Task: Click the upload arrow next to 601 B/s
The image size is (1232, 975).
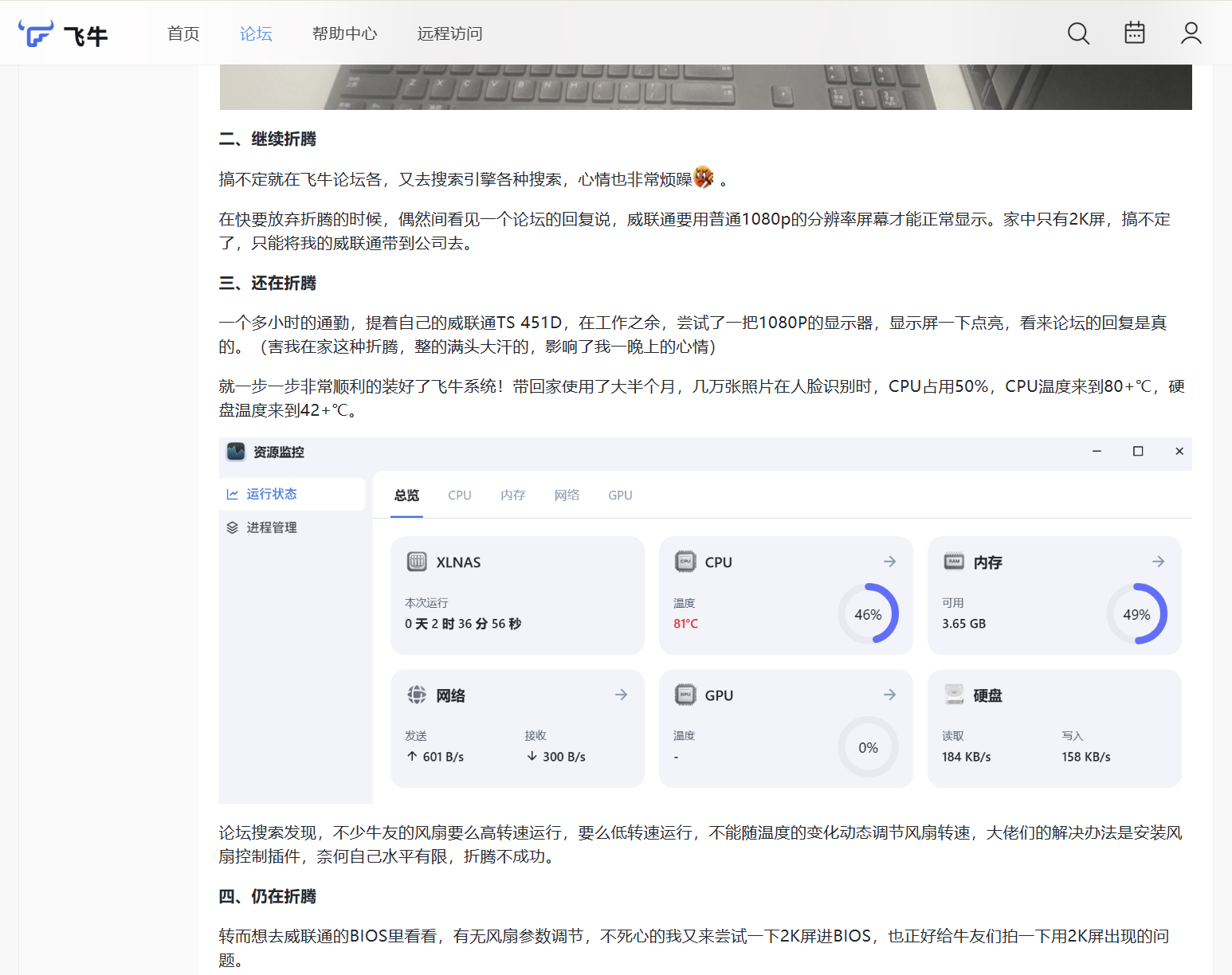Action: click(412, 756)
